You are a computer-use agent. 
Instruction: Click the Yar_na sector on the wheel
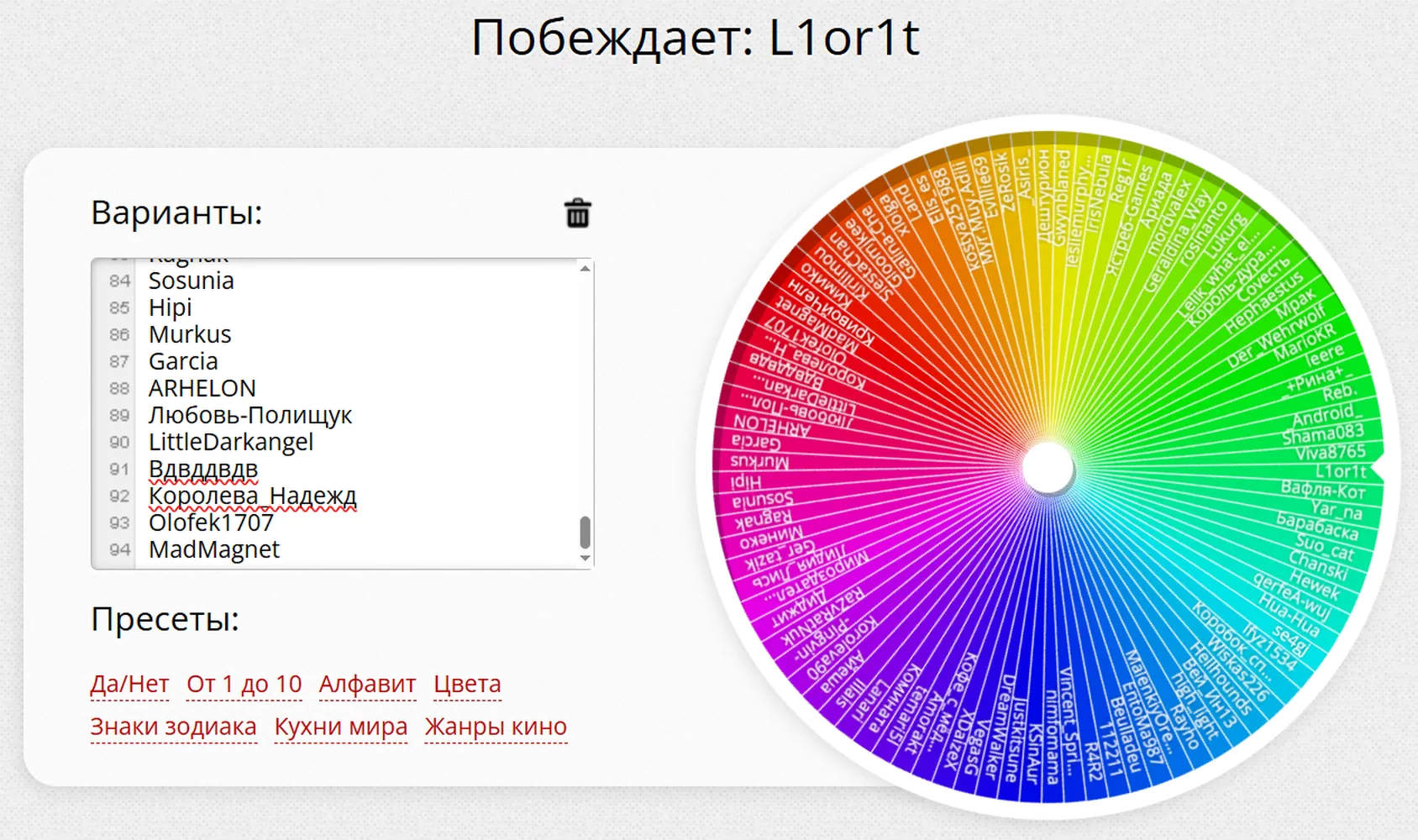(1336, 509)
